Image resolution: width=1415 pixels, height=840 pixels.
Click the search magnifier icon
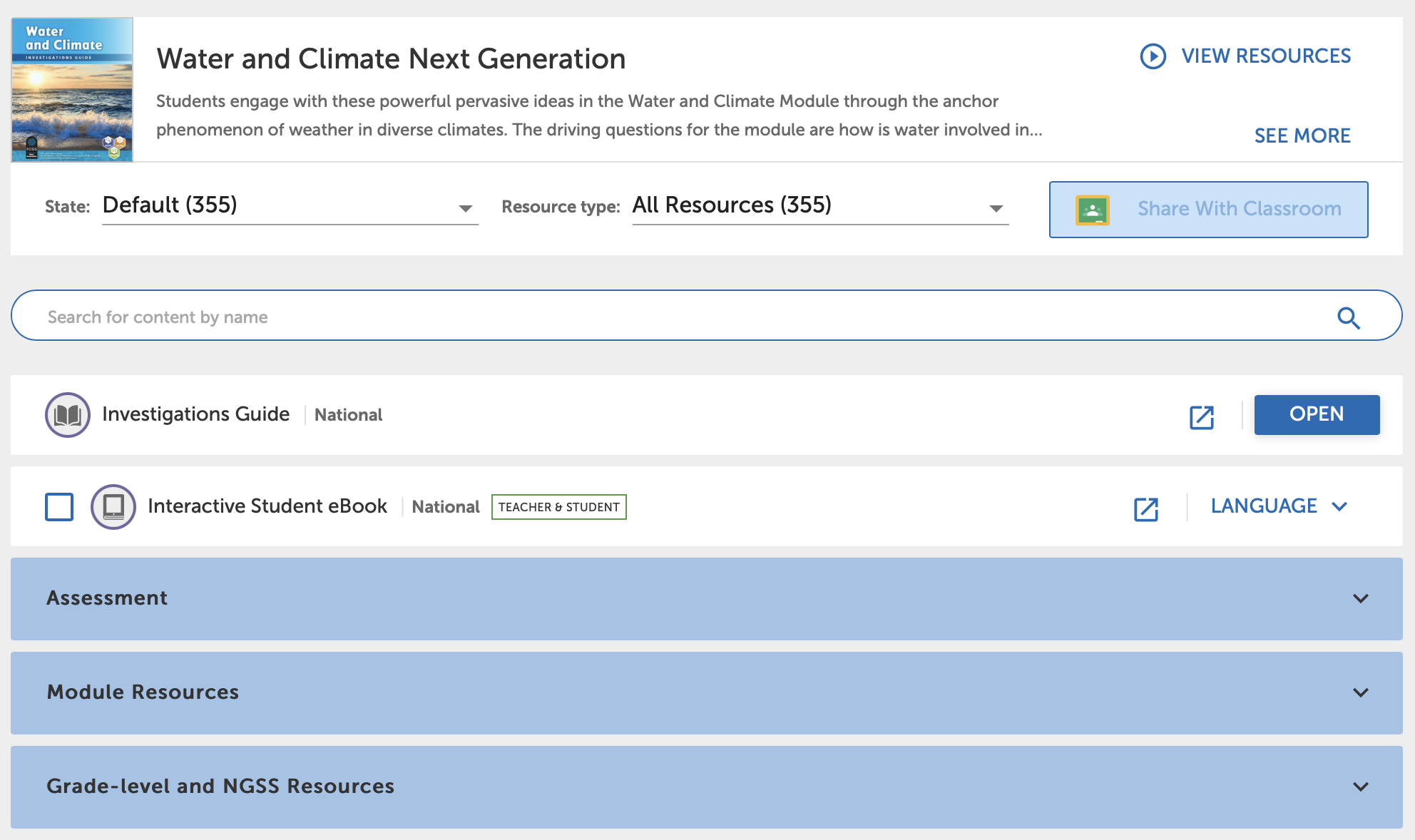[x=1348, y=317]
